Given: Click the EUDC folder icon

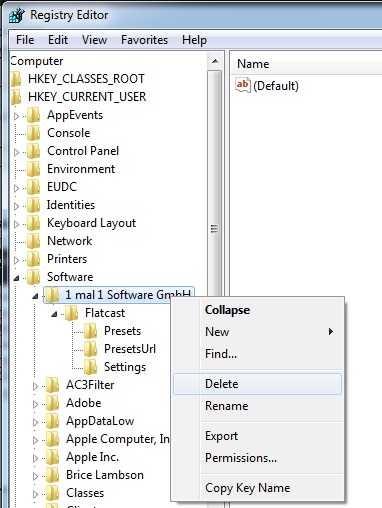Looking at the screenshot, I should (34, 187).
